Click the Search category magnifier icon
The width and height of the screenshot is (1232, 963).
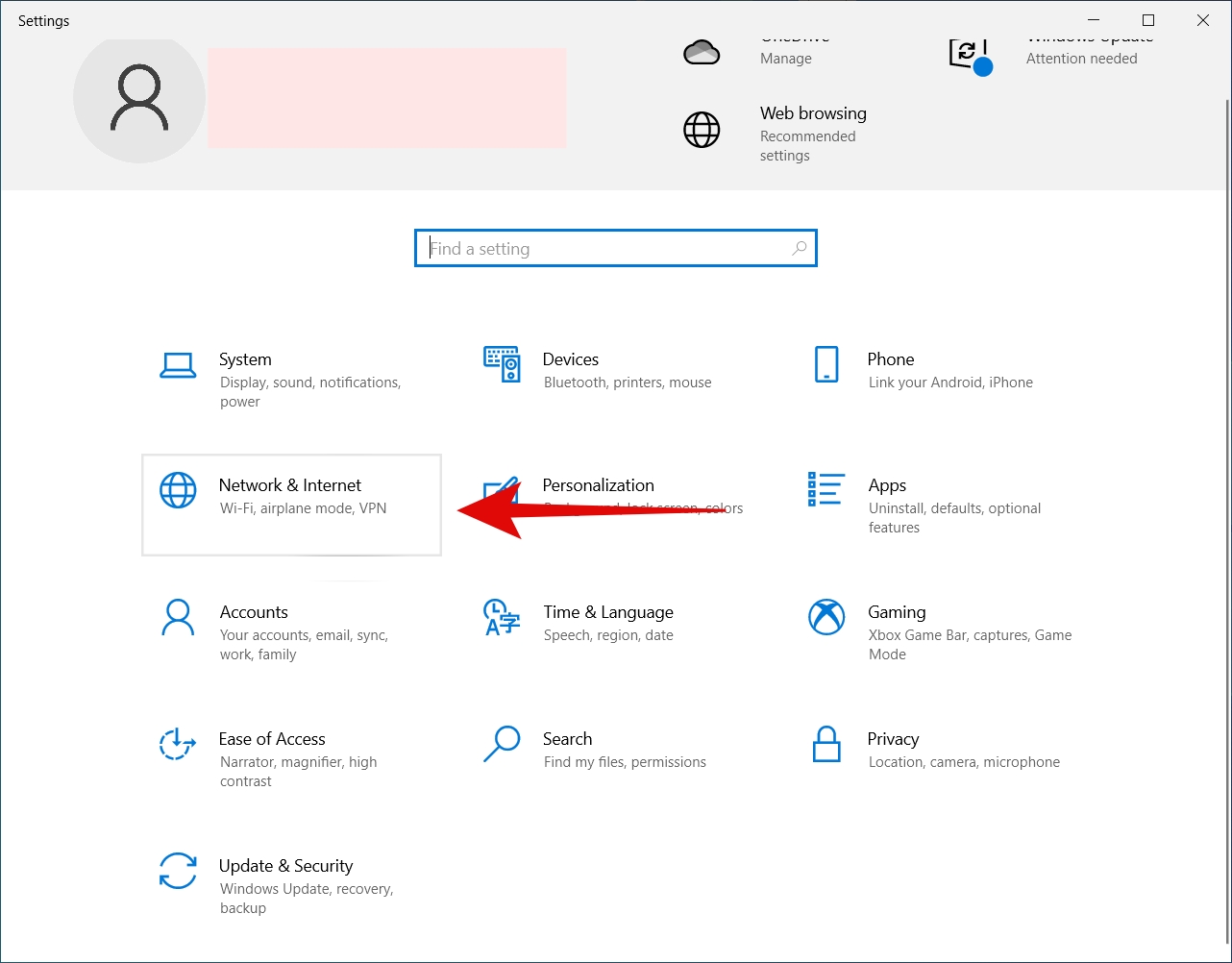pos(502,744)
